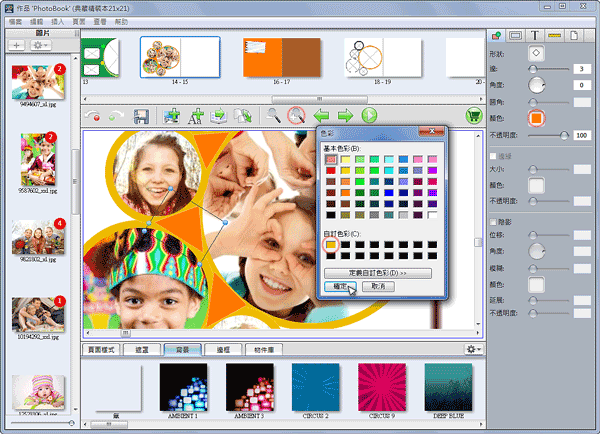600x434 pixels.
Task: Click the add text icon with green plus
Action: [196, 116]
